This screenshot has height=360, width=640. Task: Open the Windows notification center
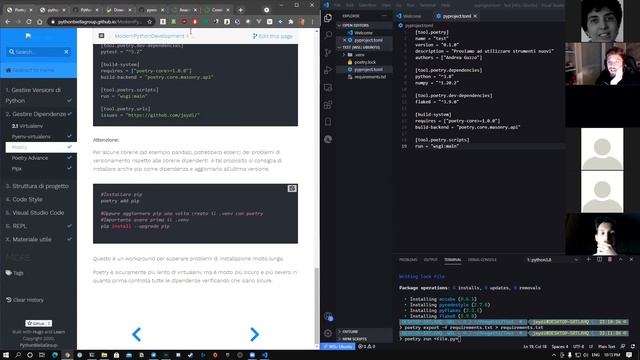[x=630, y=356]
